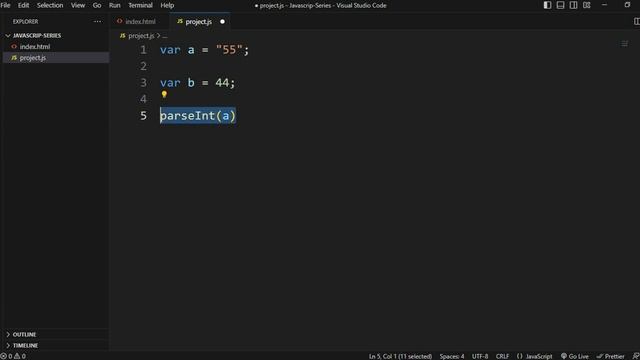Toggle the bottom Panel layout icon
Screen dimensions: 640x360
click(x=560, y=5)
